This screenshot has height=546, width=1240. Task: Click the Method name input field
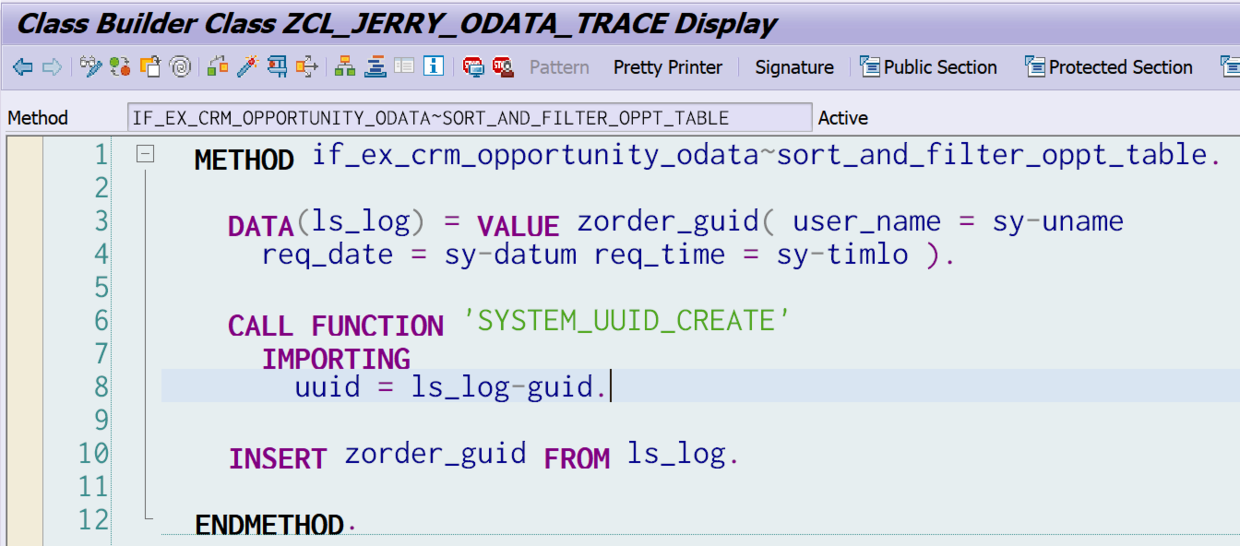470,118
